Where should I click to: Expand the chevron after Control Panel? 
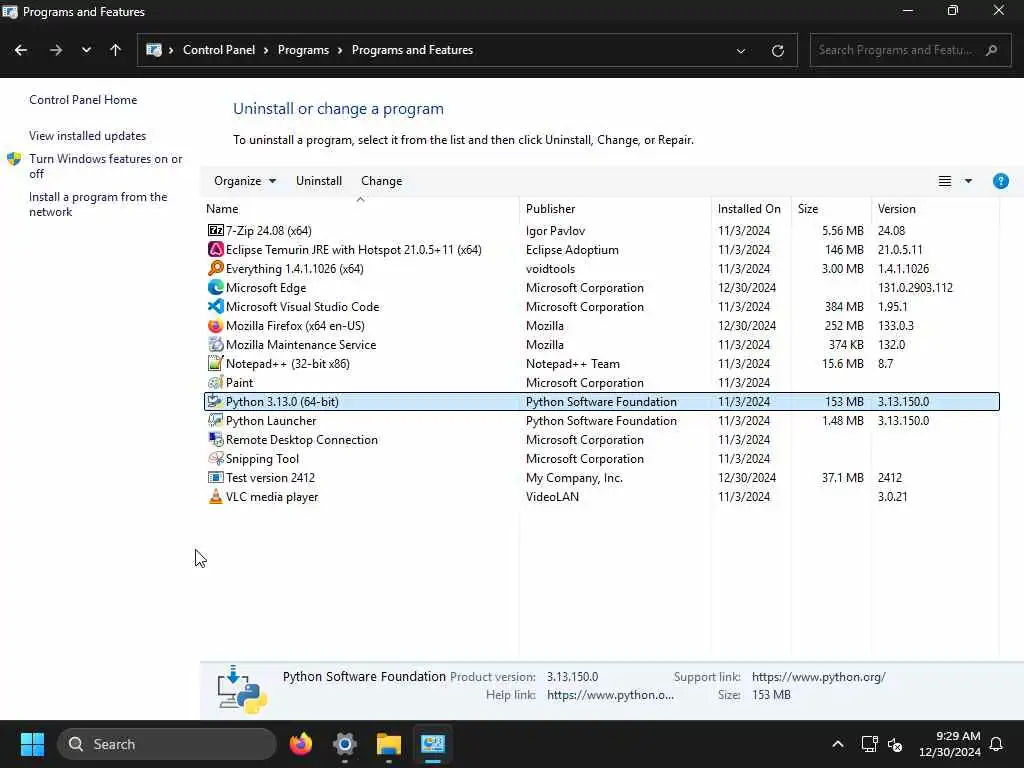tap(266, 50)
